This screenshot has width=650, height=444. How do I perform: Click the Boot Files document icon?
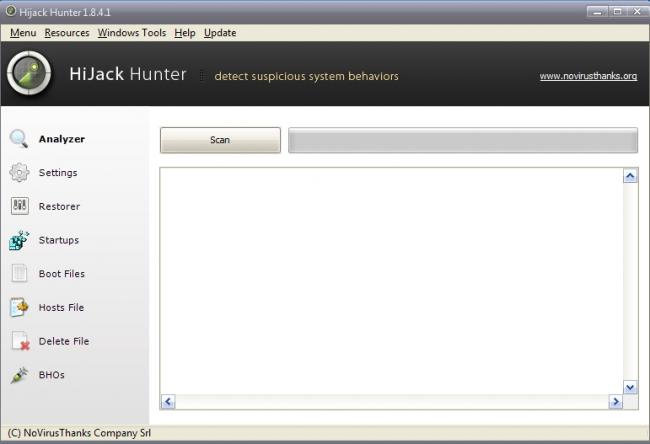click(x=19, y=274)
